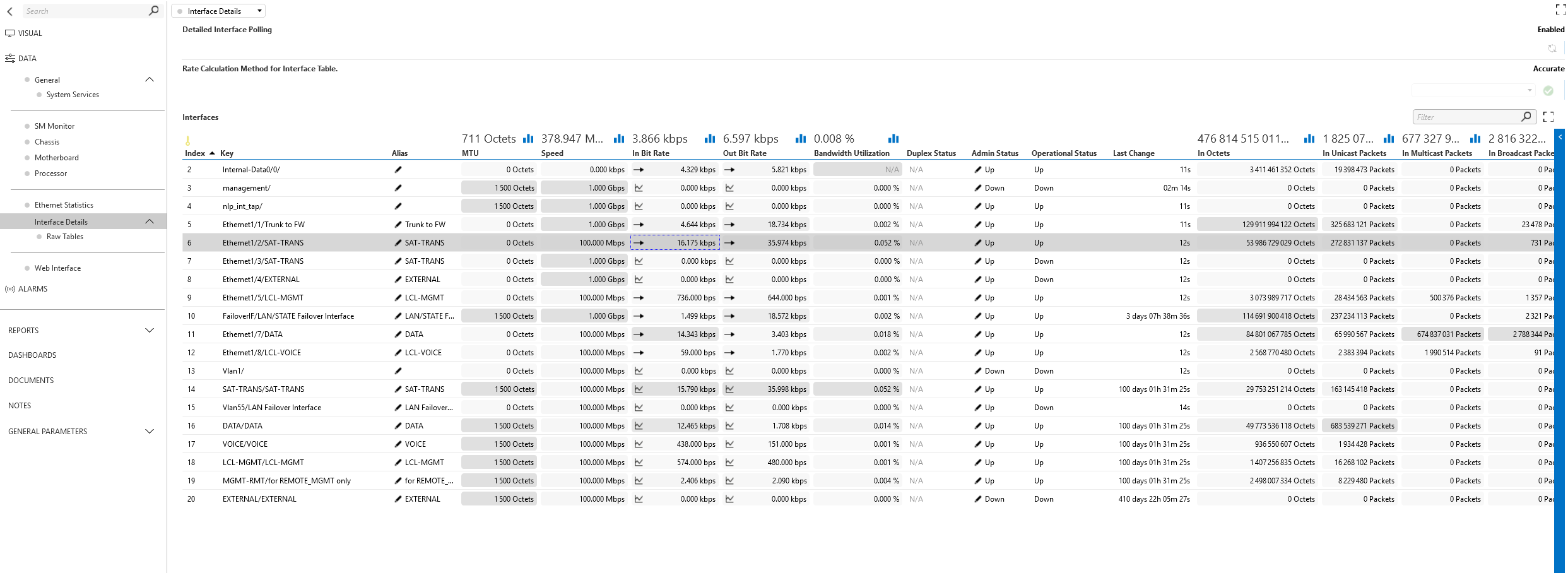Edit admin status pencil for management/ row
The height and width of the screenshot is (573, 1568).
point(978,188)
